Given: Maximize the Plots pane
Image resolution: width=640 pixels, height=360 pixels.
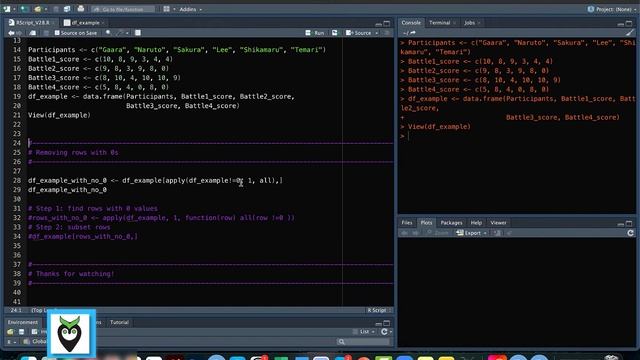Looking at the screenshot, I should [x=629, y=223].
